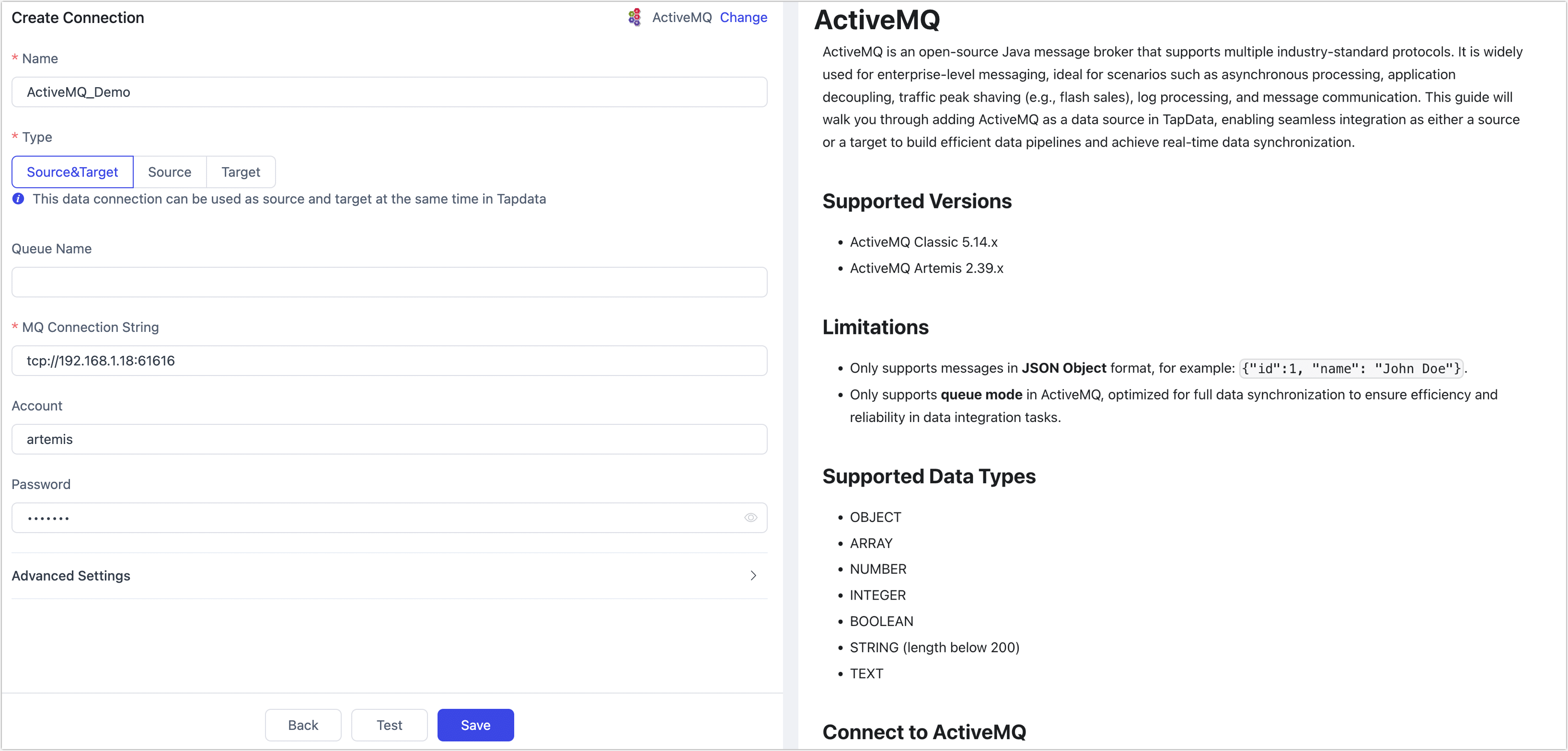
Task: Save the ActiveMQ connection
Action: 475,725
